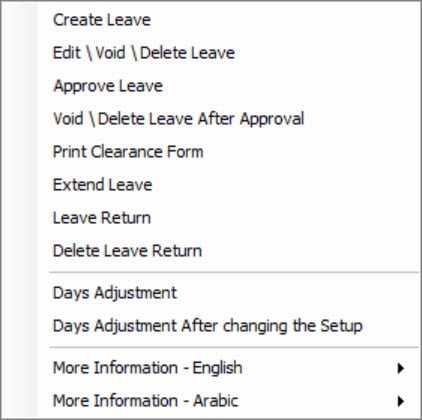Open More Information - English submenu
This screenshot has width=422, height=420.
[x=228, y=368]
